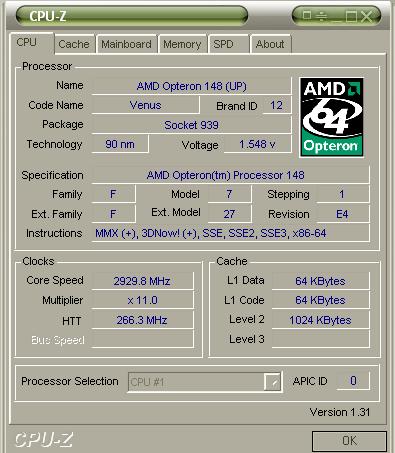Screen dimensions: 395x453
Task: Click the Core Speed value field
Action: click(142, 281)
